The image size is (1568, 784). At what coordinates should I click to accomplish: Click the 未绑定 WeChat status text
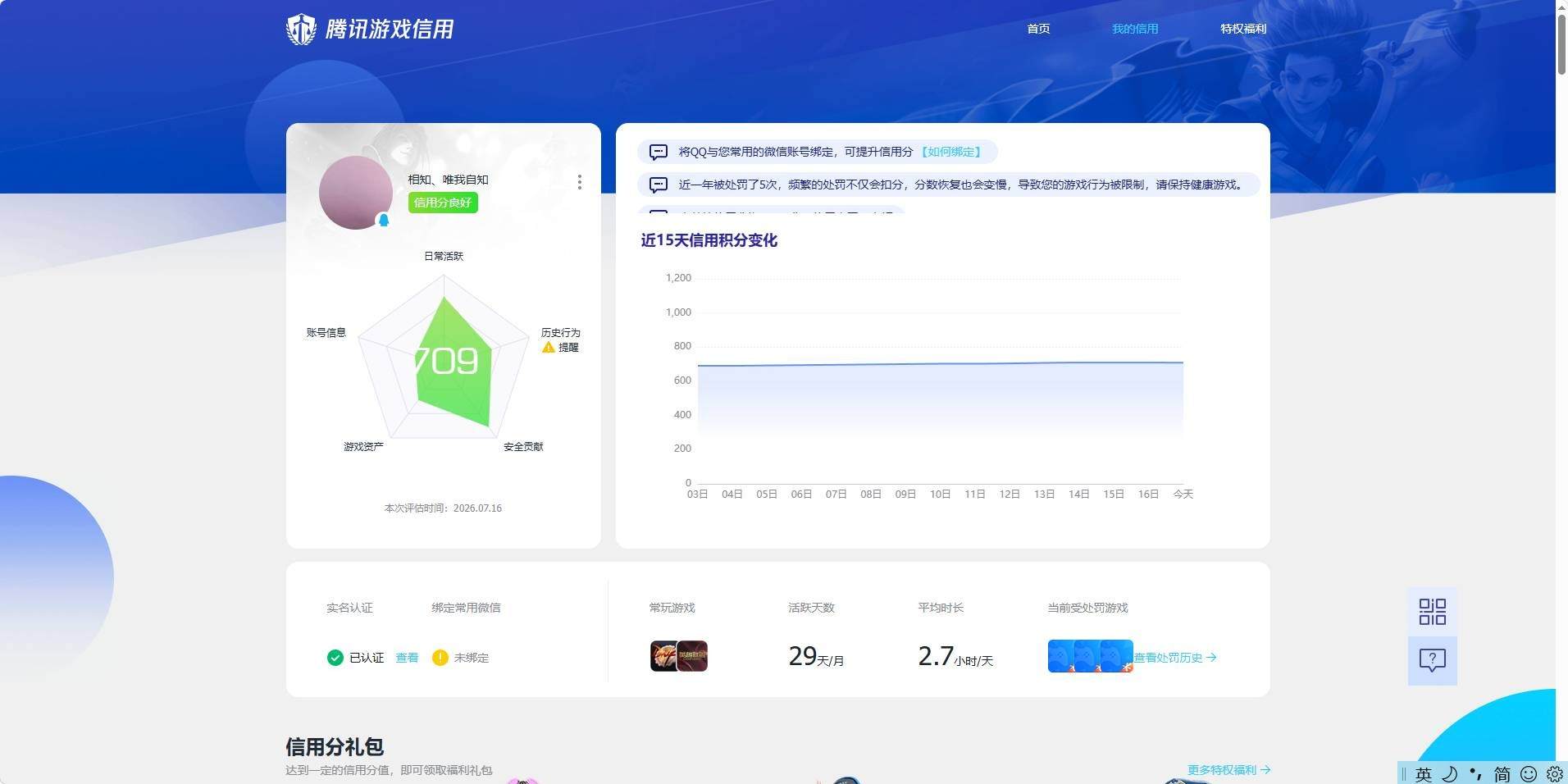472,658
